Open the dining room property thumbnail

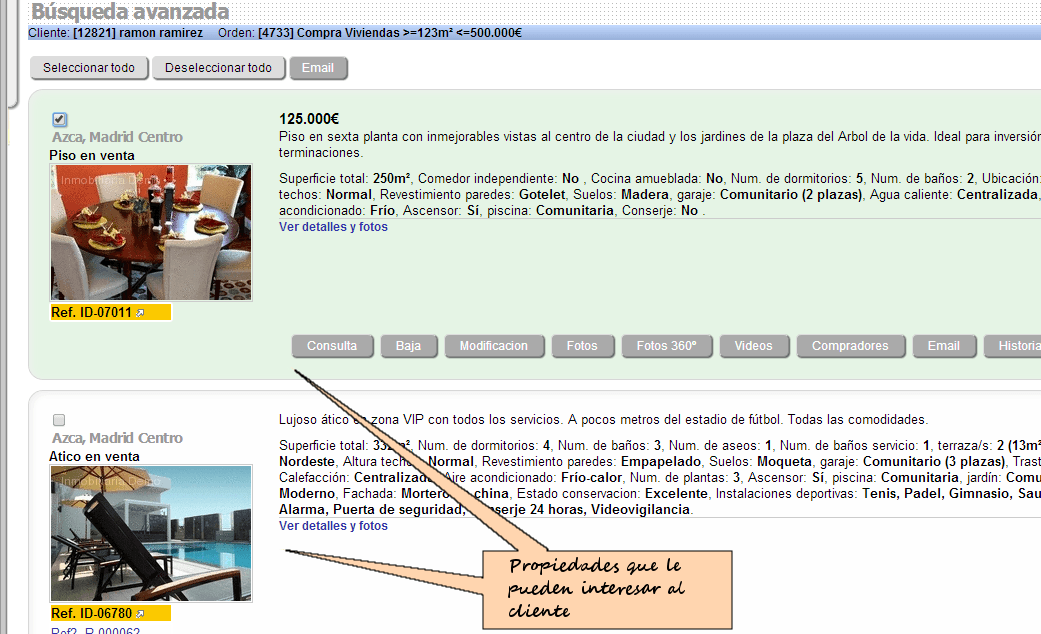coord(151,233)
